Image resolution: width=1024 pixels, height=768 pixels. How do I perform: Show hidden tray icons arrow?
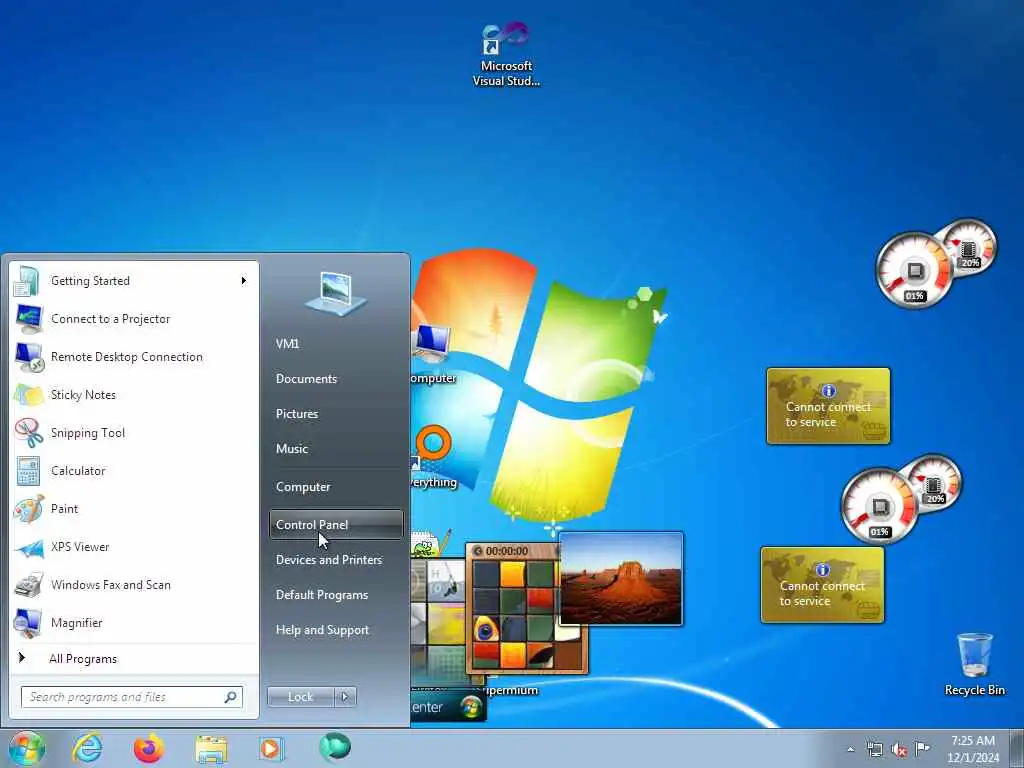pyautogui.click(x=850, y=750)
